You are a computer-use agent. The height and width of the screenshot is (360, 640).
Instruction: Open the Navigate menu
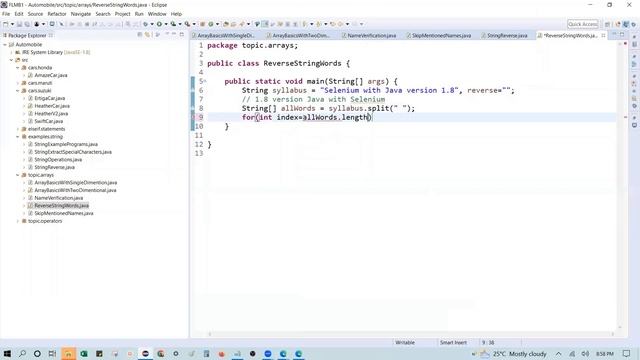[x=81, y=14]
